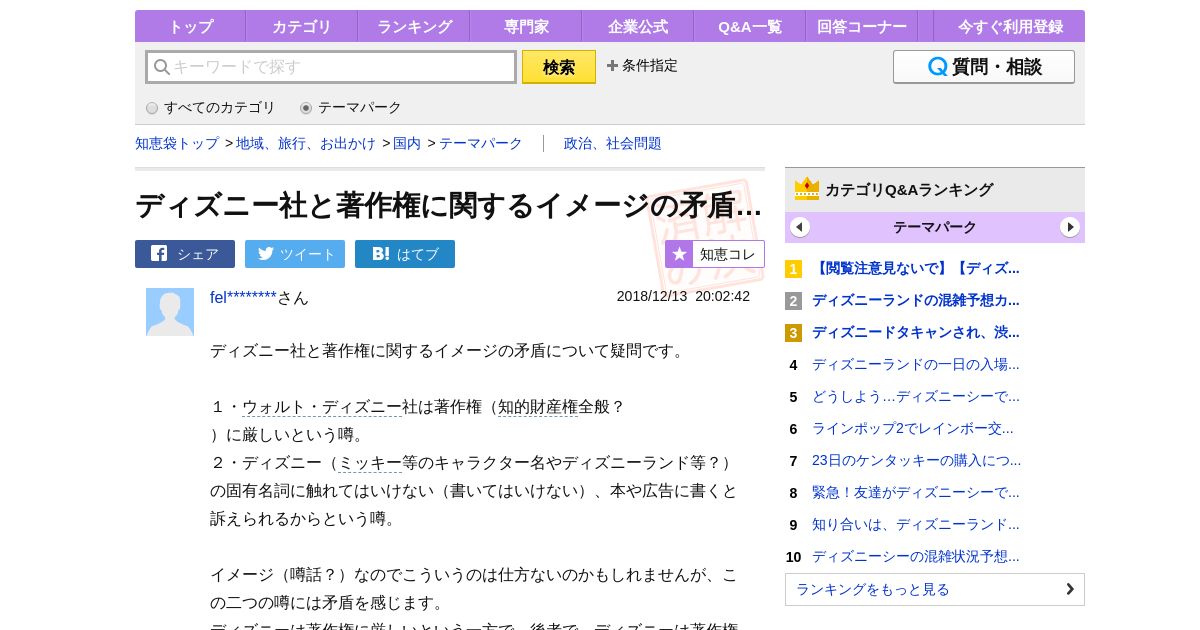Open the 国内 breadcrumb link
The width and height of the screenshot is (1200, 630).
[x=407, y=143]
